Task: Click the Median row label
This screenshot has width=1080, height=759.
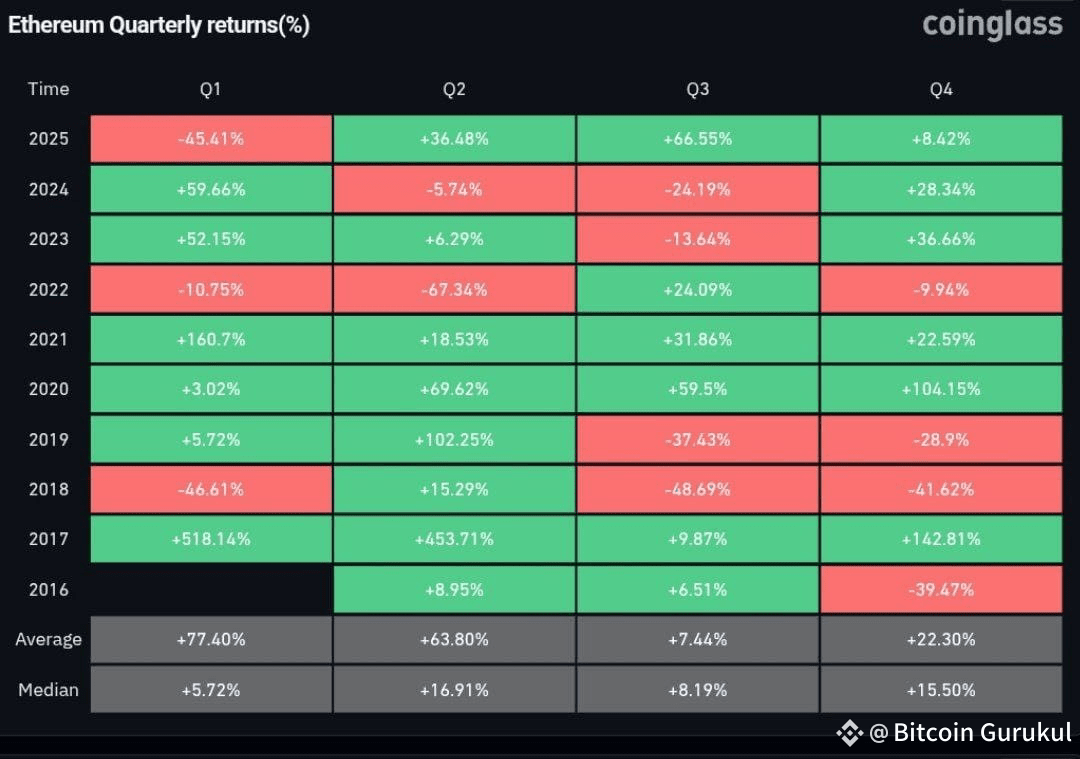Action: (48, 689)
